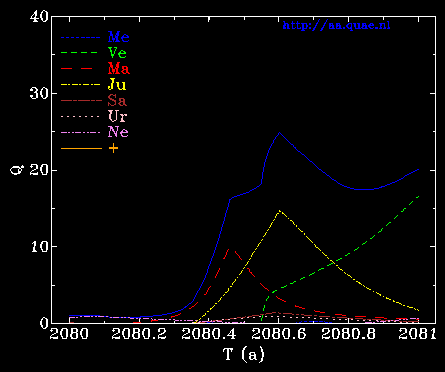Click the orange plus legend symbol
Image resolution: width=445 pixels, height=372 pixels.
click(113, 148)
